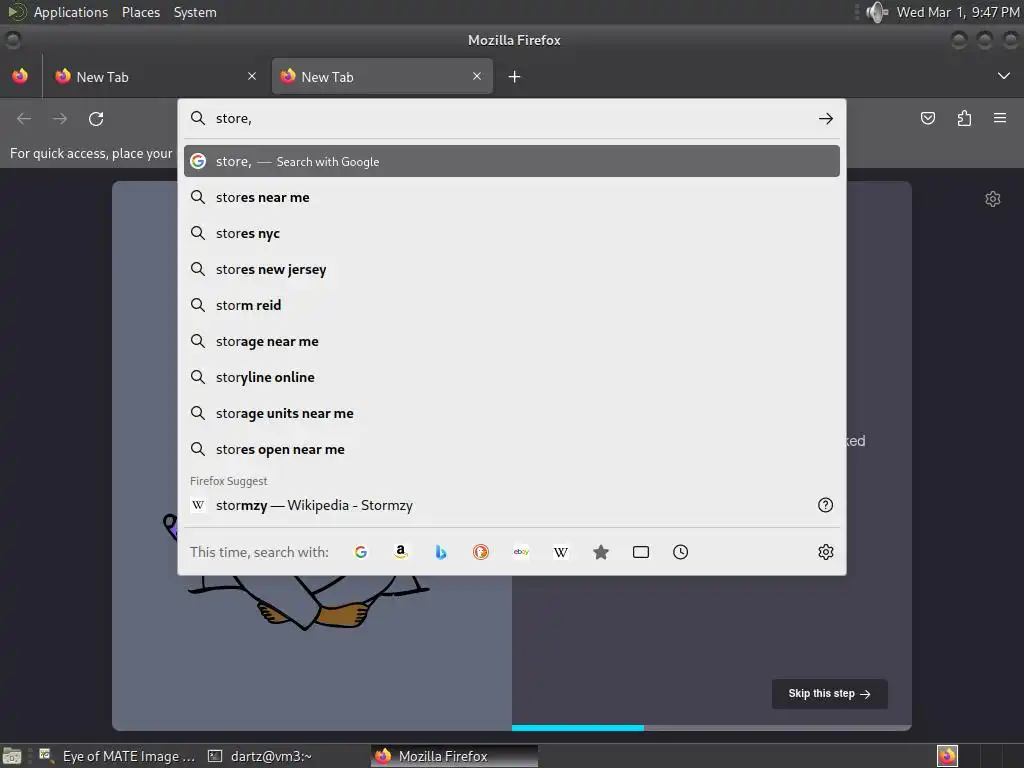Open a new tab with plus button
Screen dimensions: 1024x768
click(515, 76)
